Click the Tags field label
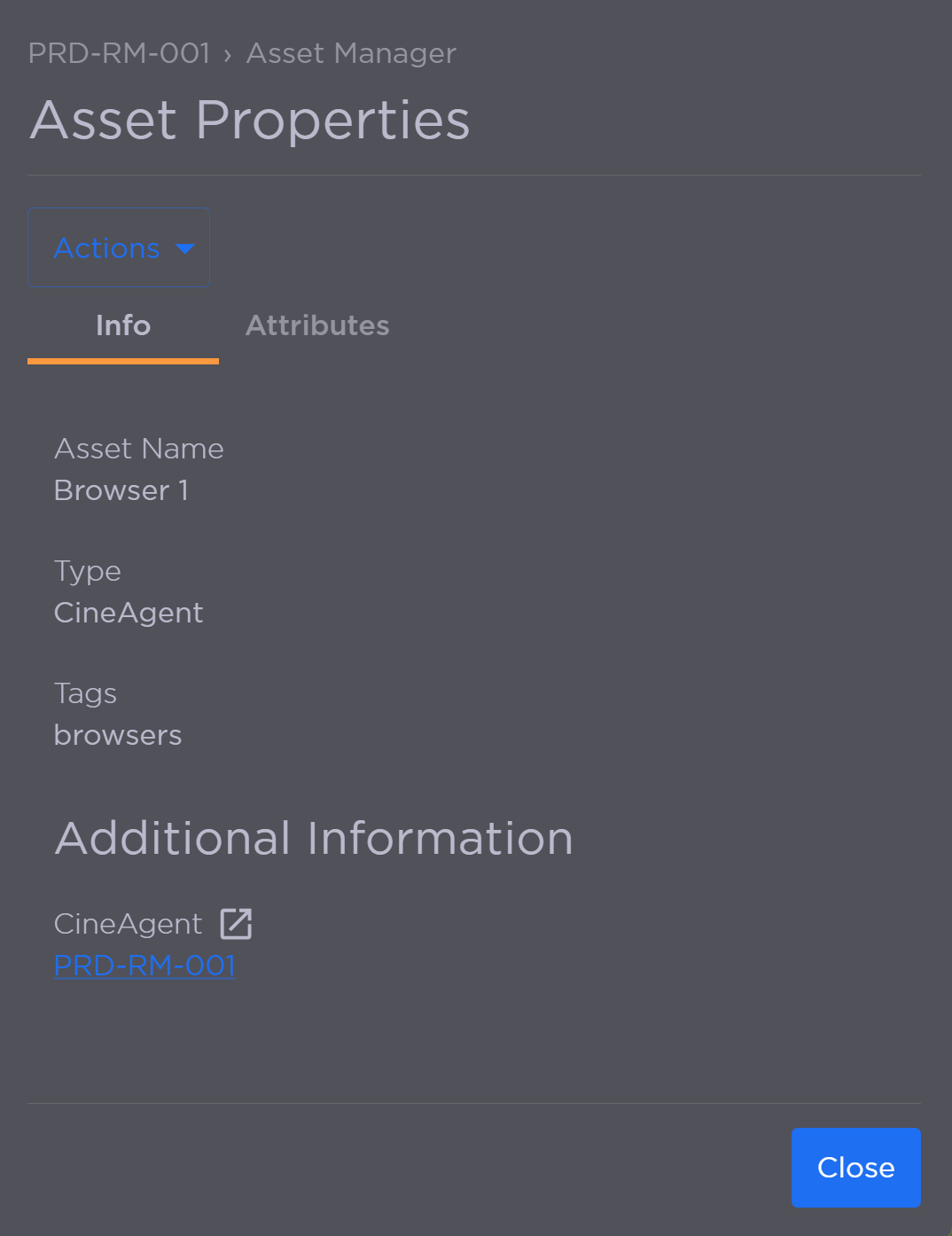Screen dimensions: 952x1236 pos(85,694)
